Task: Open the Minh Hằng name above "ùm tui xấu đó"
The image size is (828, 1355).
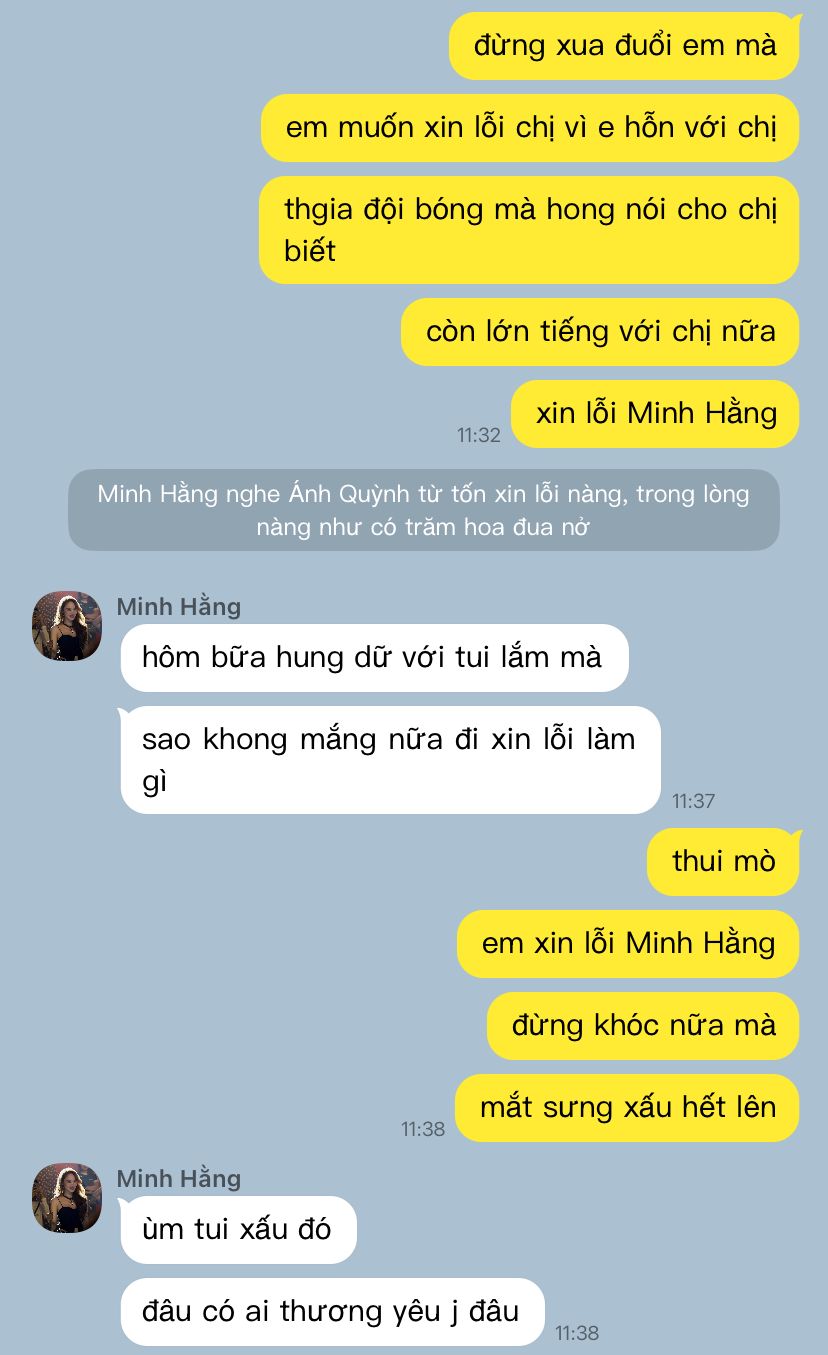Action: [179, 1179]
